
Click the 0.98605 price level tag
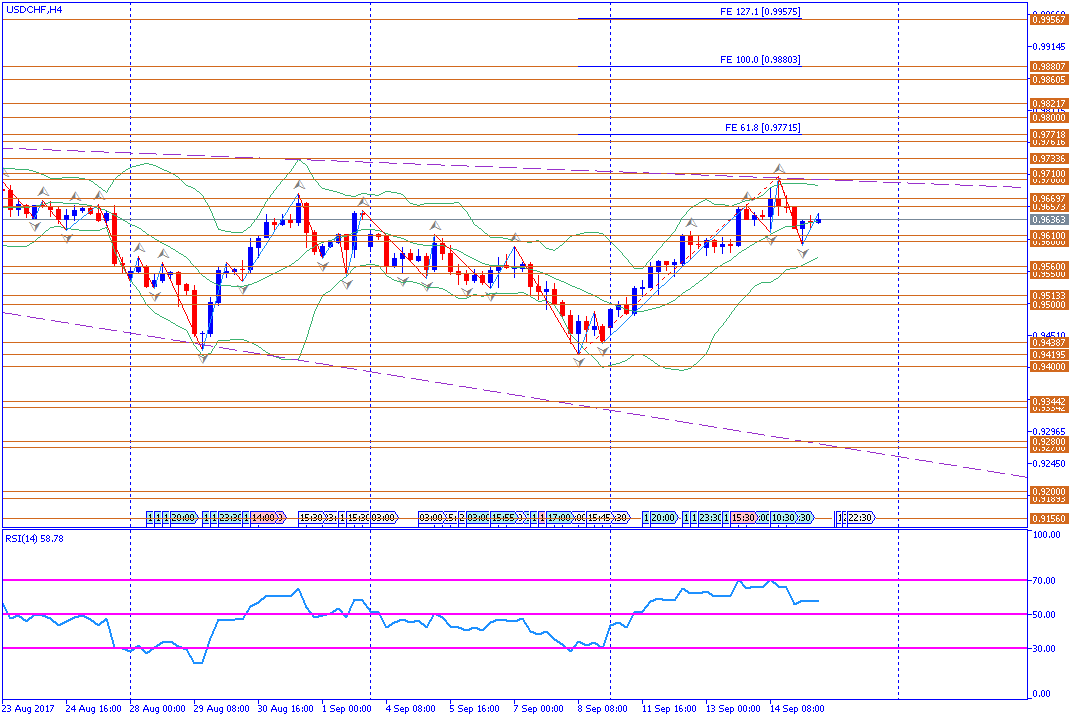click(x=1049, y=80)
